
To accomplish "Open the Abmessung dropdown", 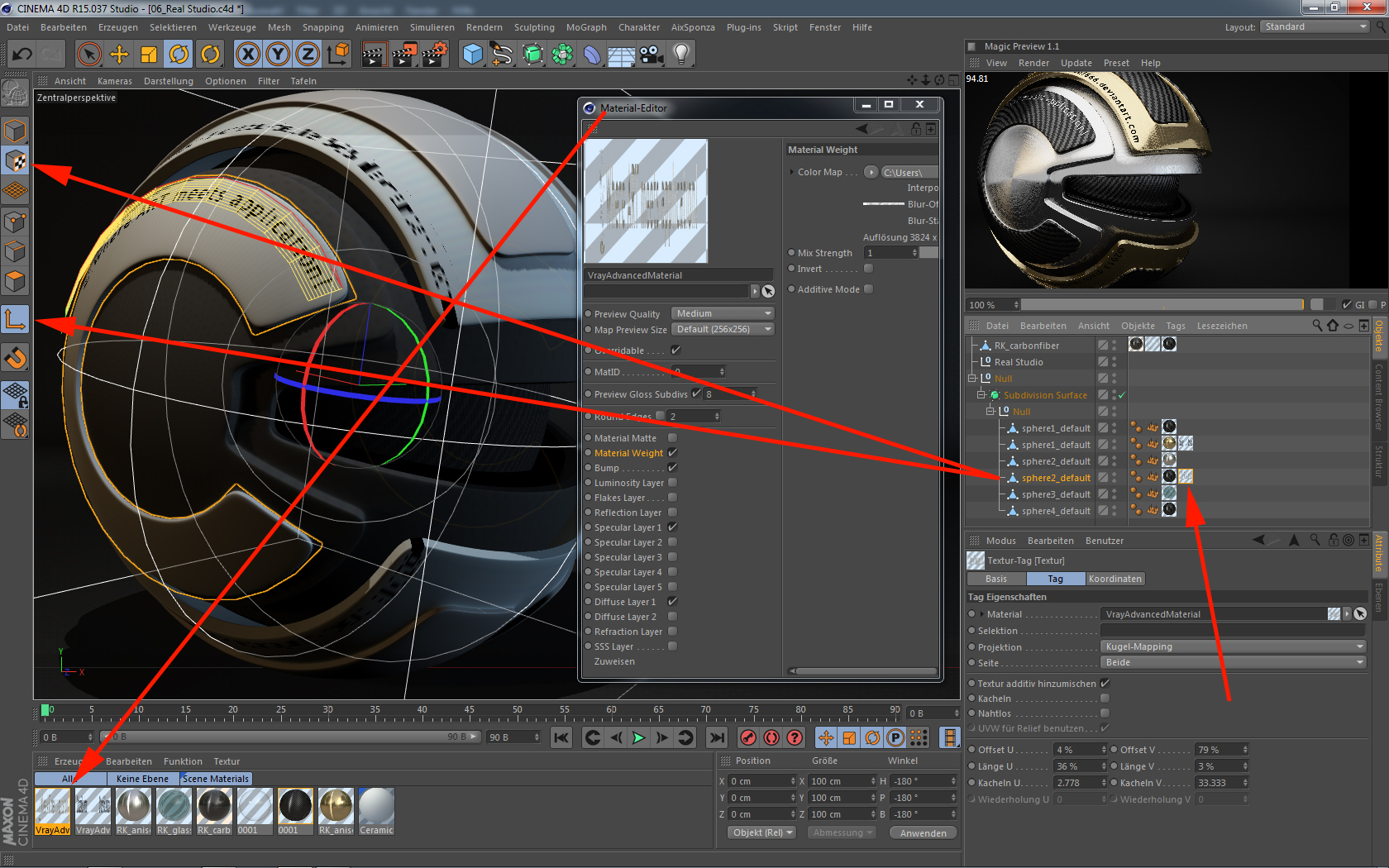I will tap(842, 832).
